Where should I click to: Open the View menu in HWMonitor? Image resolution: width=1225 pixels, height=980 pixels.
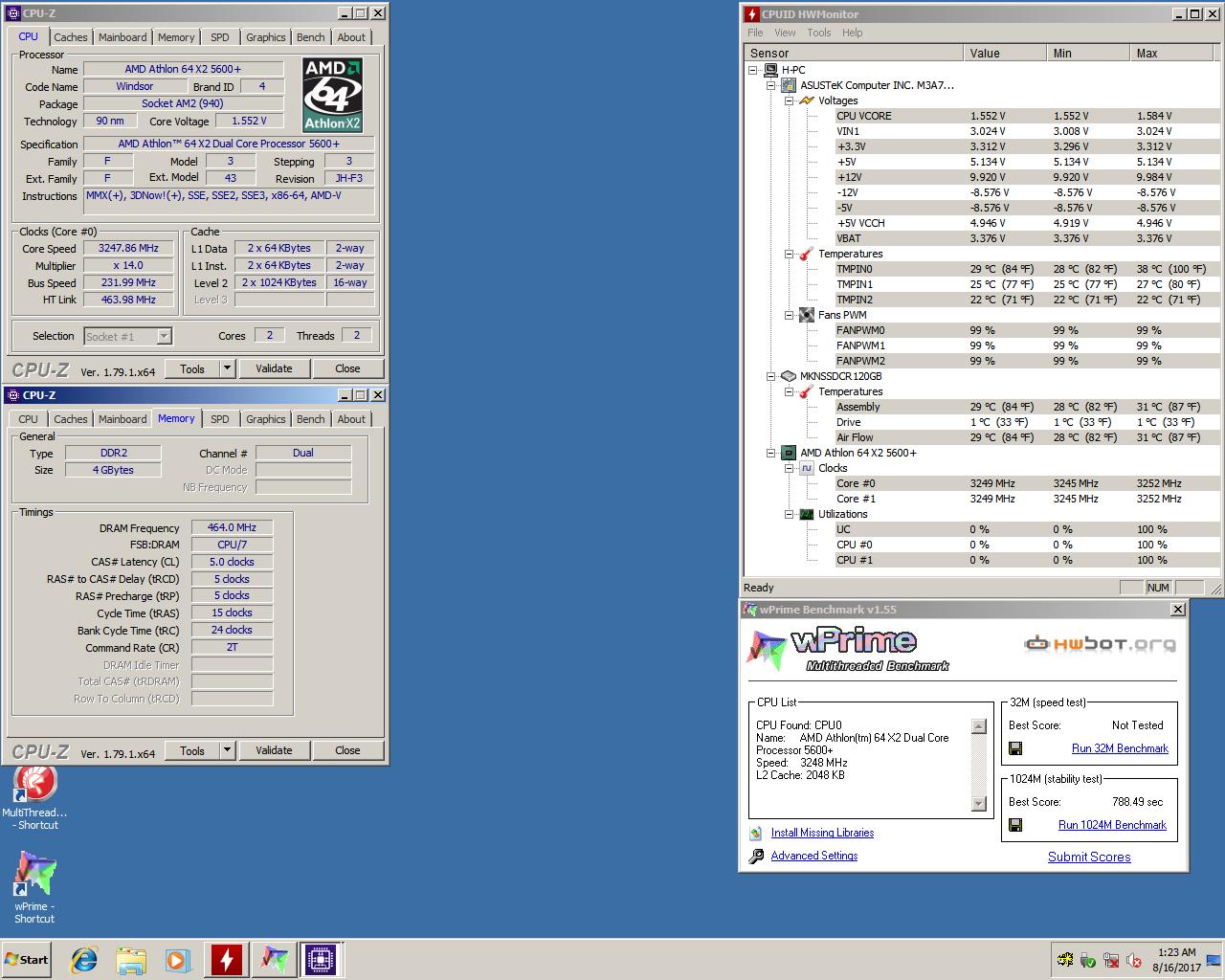[x=785, y=33]
